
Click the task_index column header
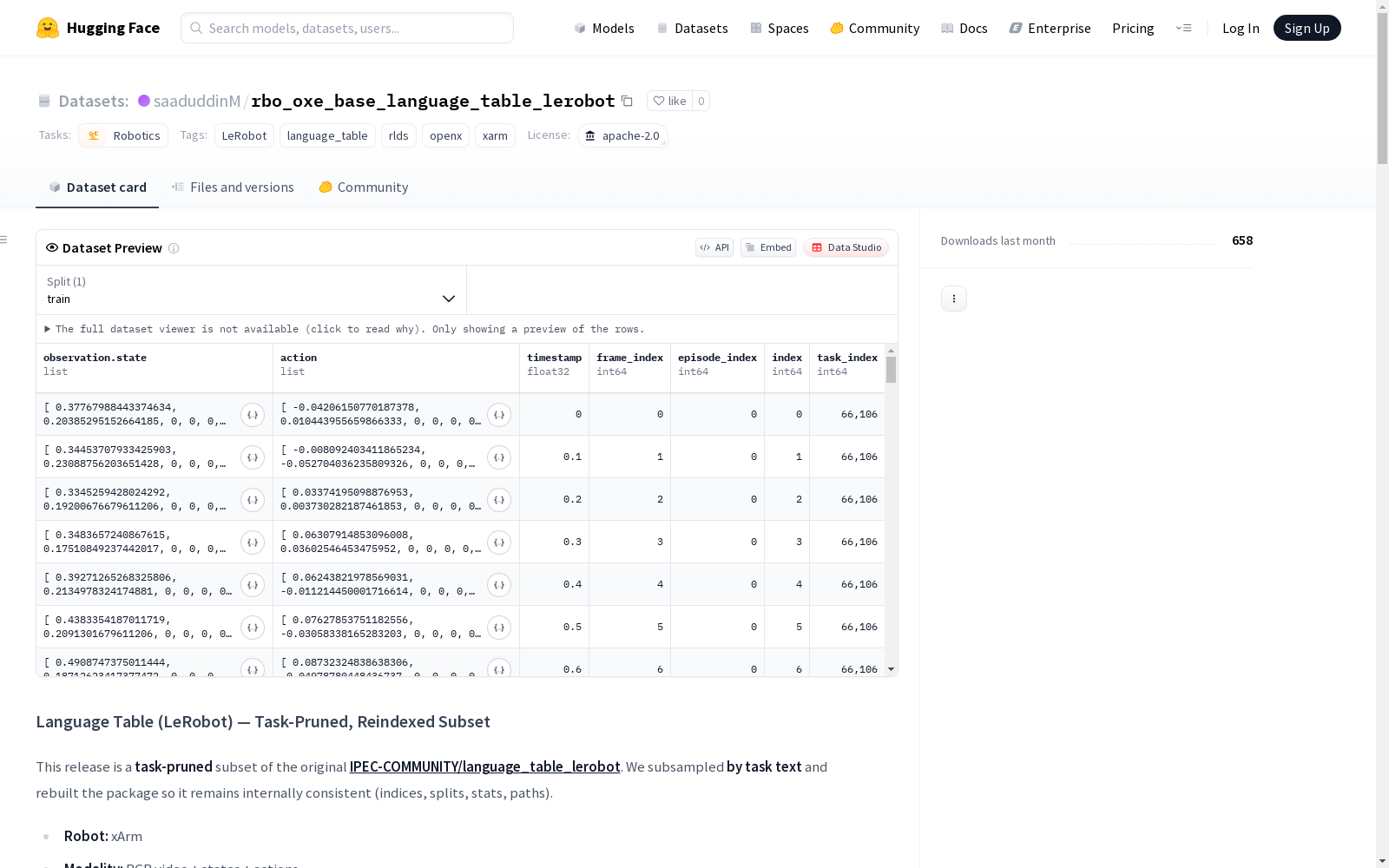[x=847, y=368]
